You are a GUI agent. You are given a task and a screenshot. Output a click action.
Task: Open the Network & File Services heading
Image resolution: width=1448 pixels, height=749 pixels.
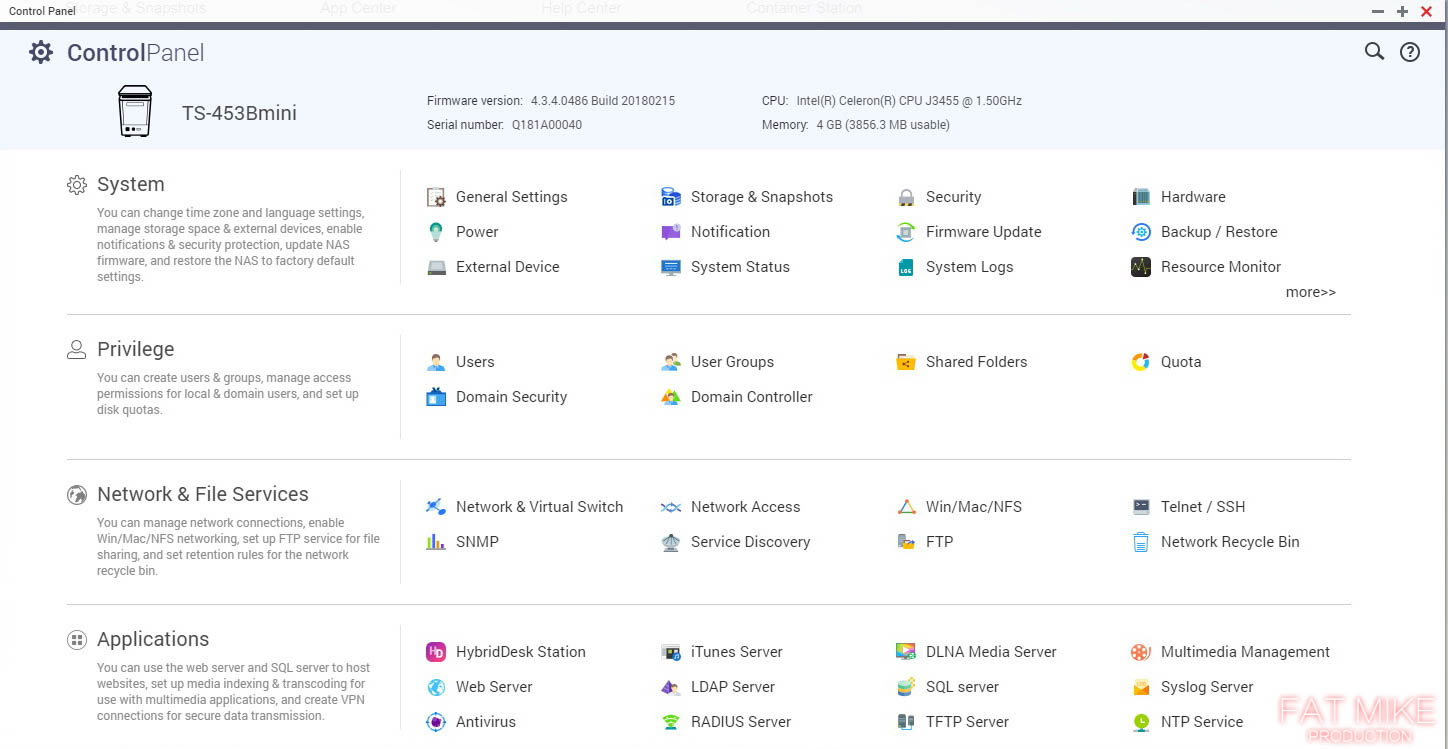tap(203, 494)
